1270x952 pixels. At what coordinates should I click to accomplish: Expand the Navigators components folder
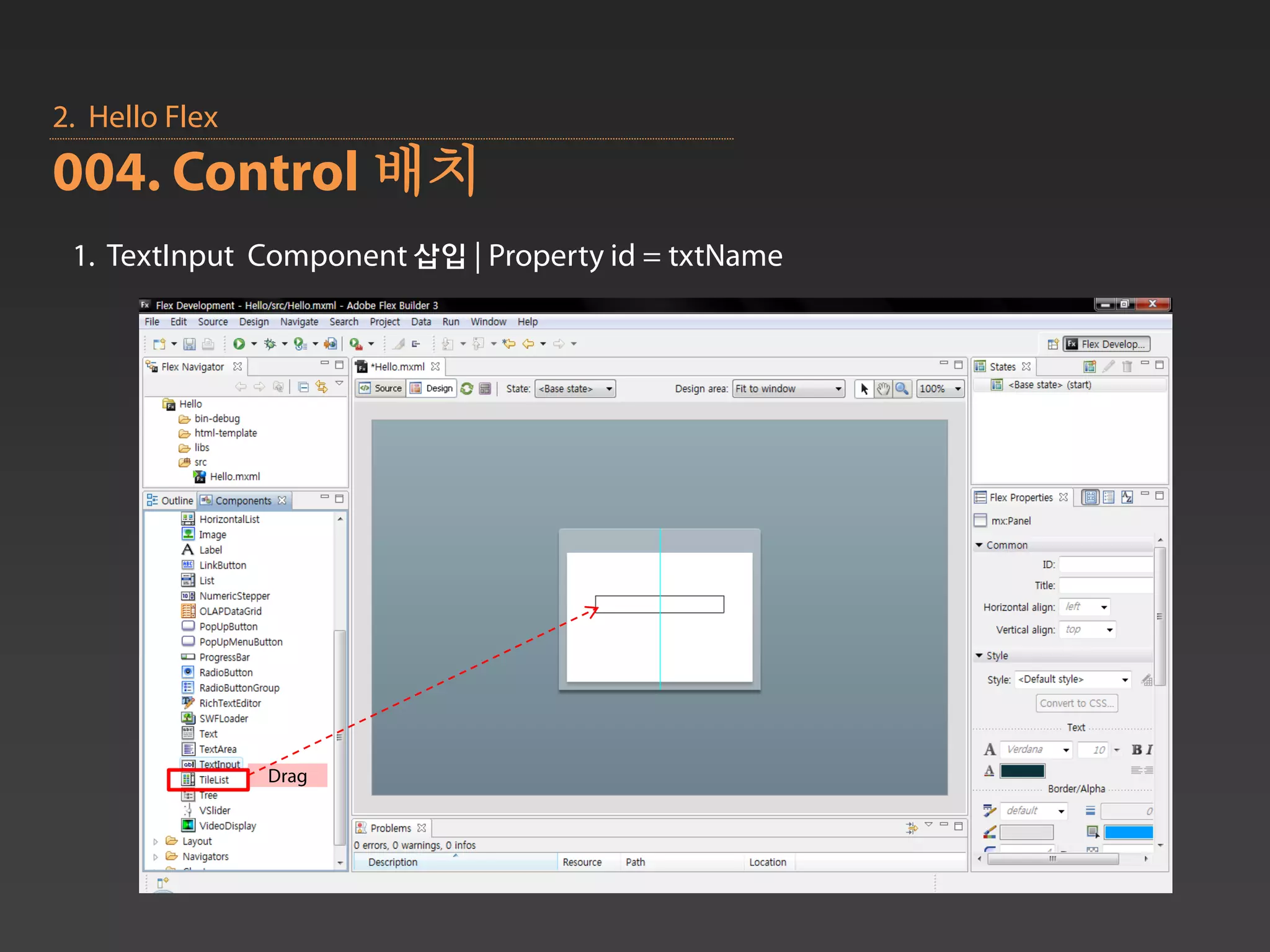(156, 857)
